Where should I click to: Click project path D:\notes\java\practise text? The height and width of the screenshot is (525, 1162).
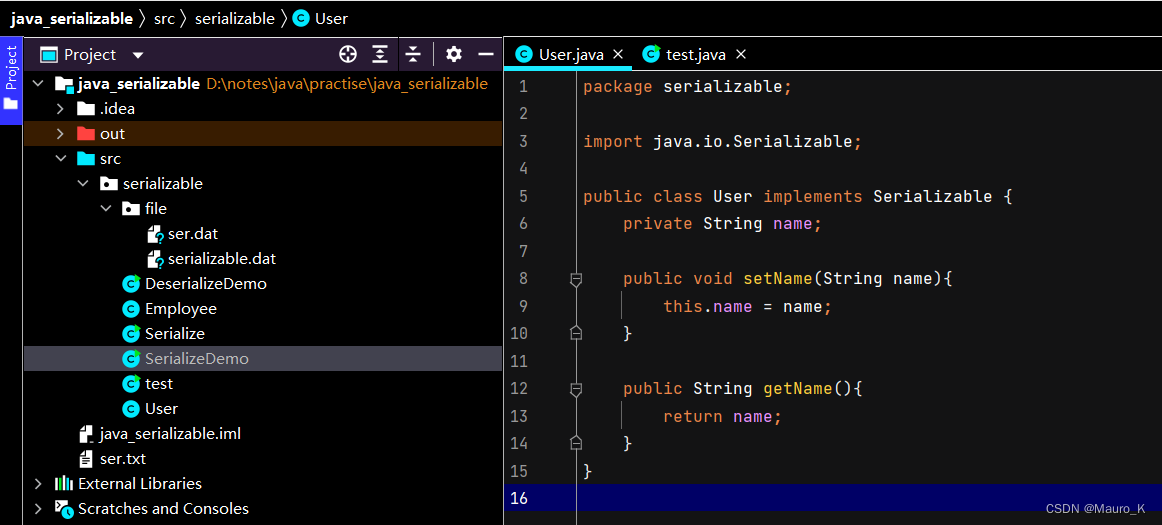(346, 84)
